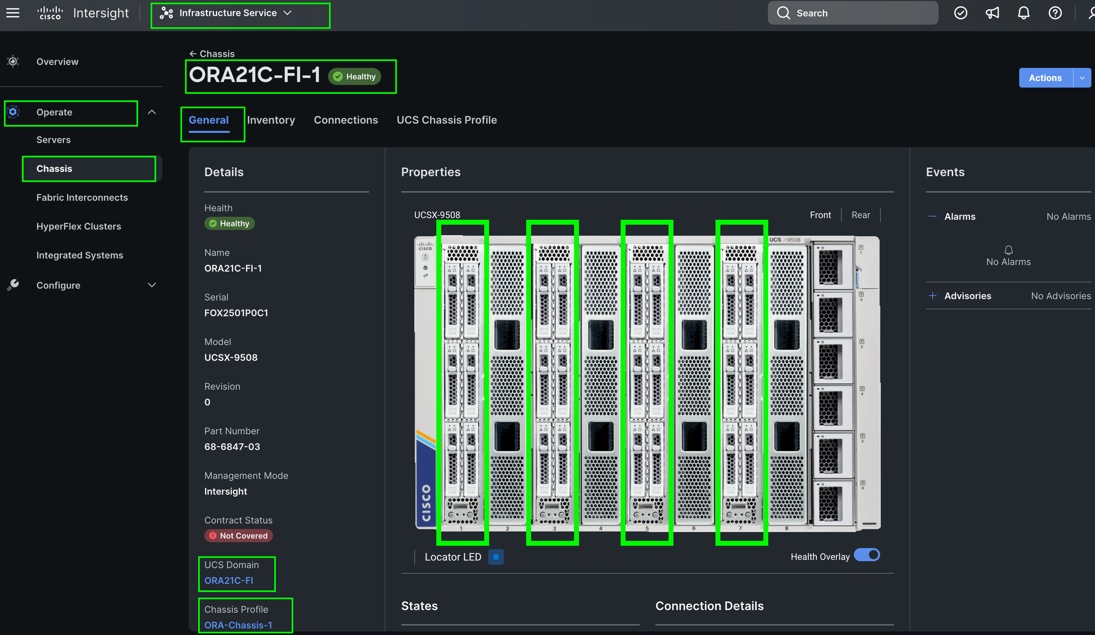The image size is (1095, 635).
Task: Open Fabric Interconnects in sidebar
Action: point(82,198)
